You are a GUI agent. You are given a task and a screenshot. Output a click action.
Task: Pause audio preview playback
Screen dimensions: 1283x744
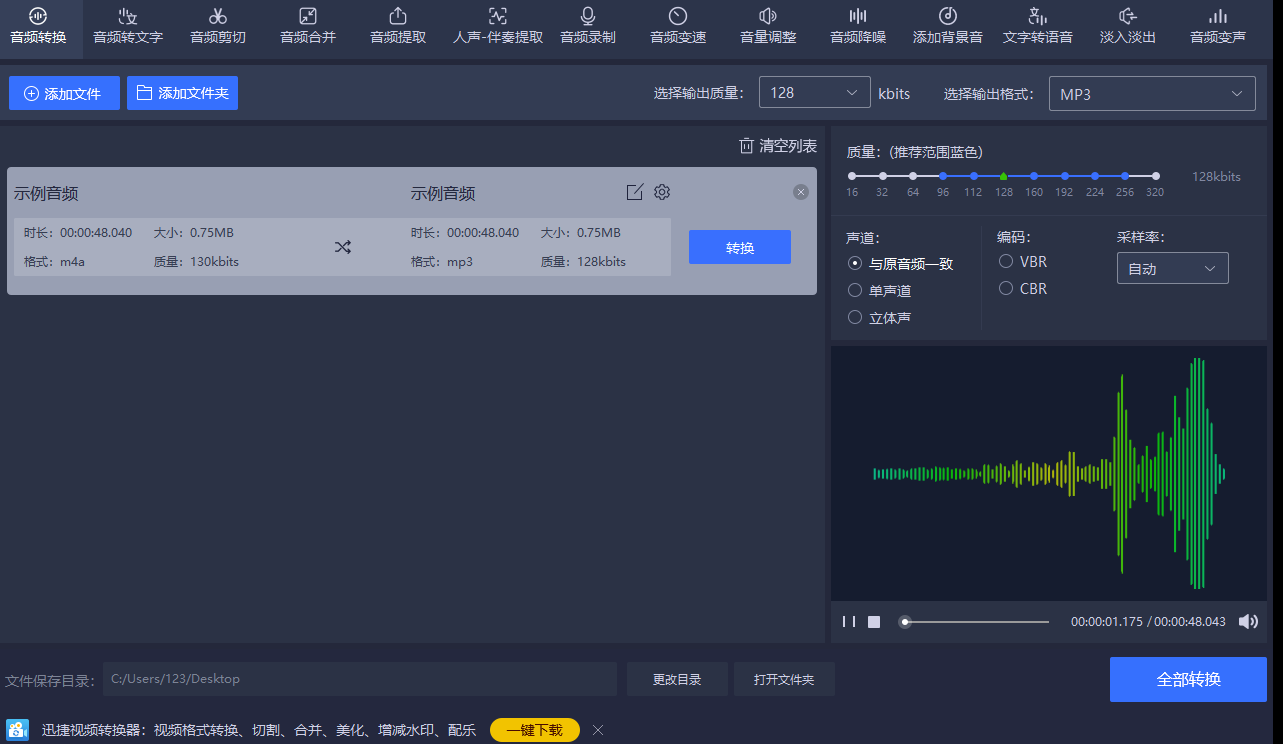tap(849, 622)
